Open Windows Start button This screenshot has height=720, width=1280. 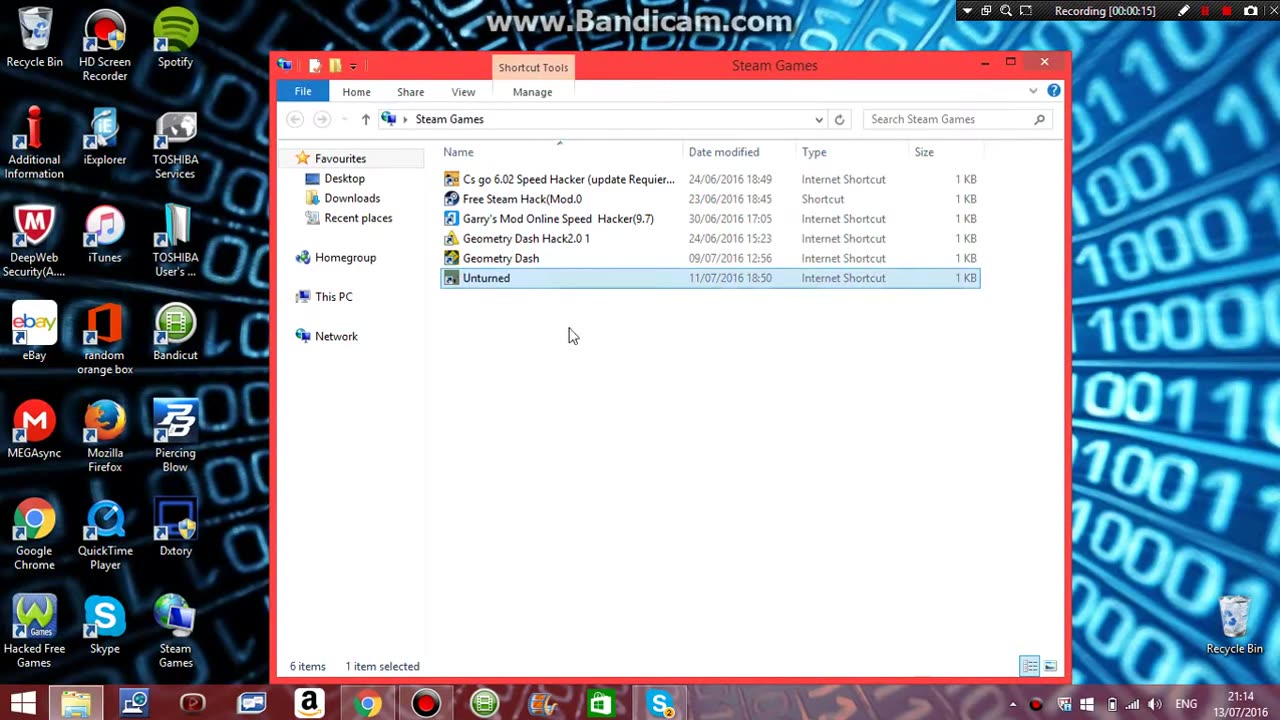click(23, 704)
